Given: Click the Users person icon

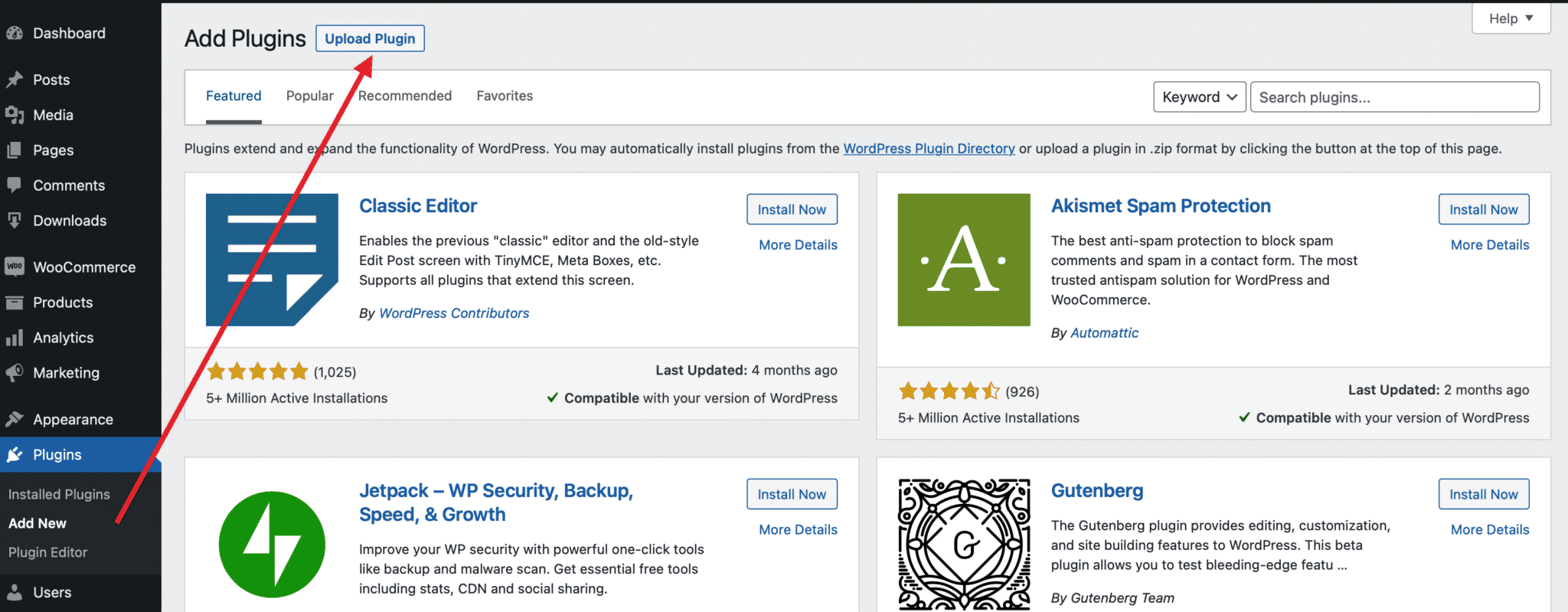Looking at the screenshot, I should tap(14, 592).
